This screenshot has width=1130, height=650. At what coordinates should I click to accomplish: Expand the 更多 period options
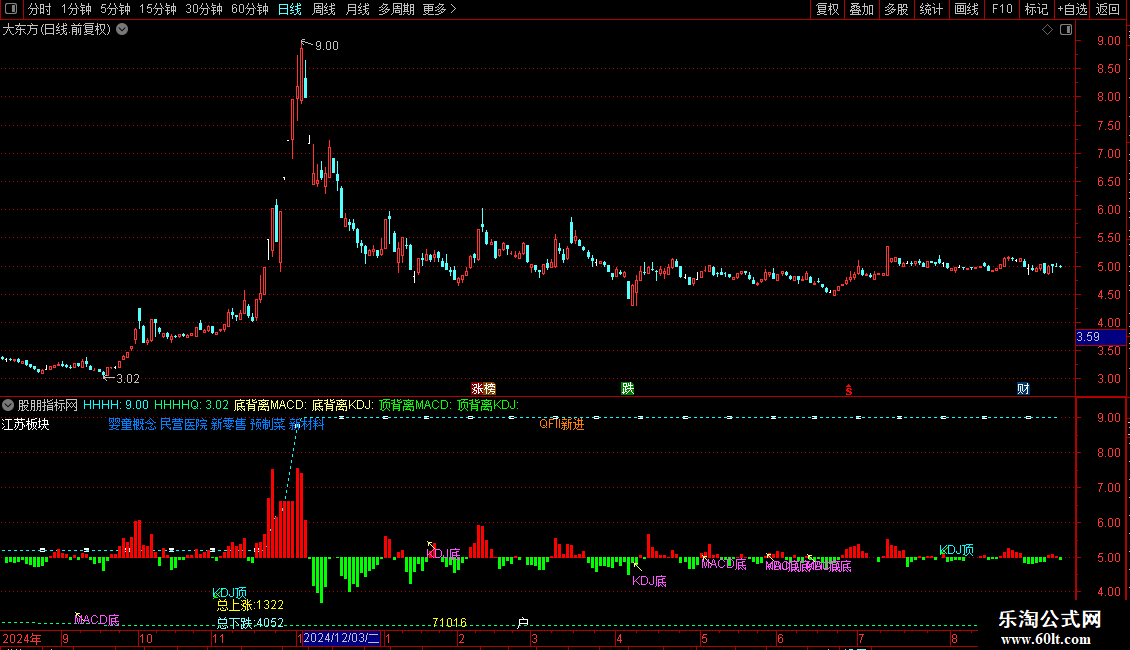click(439, 9)
